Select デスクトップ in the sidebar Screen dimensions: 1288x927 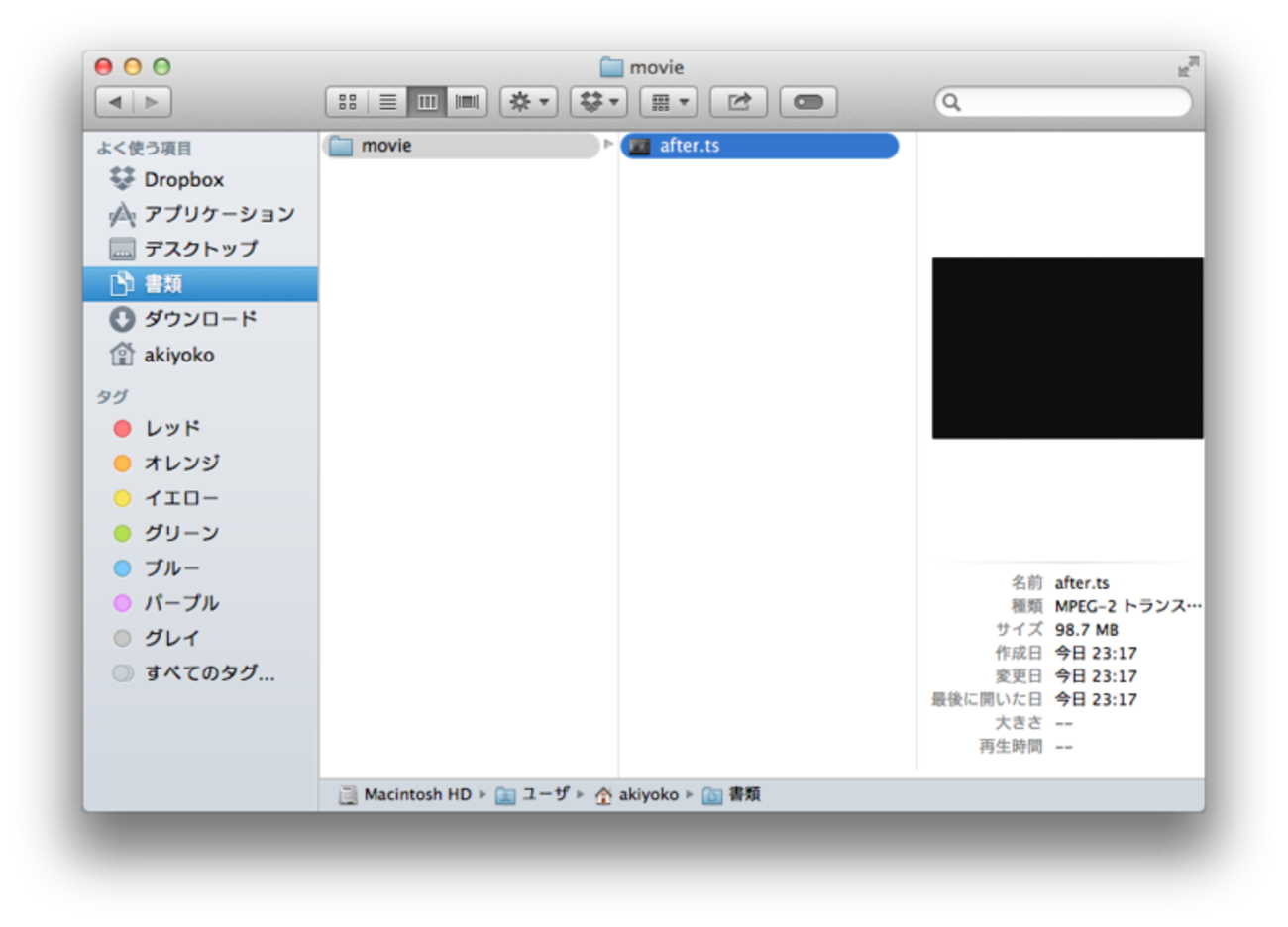pyautogui.click(x=200, y=249)
